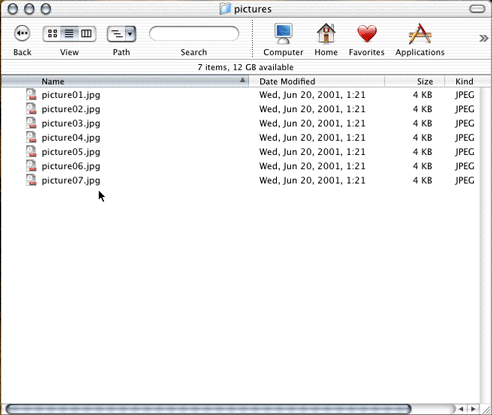Image resolution: width=492 pixels, height=415 pixels.
Task: Click the Back arrow button
Action: click(22, 33)
